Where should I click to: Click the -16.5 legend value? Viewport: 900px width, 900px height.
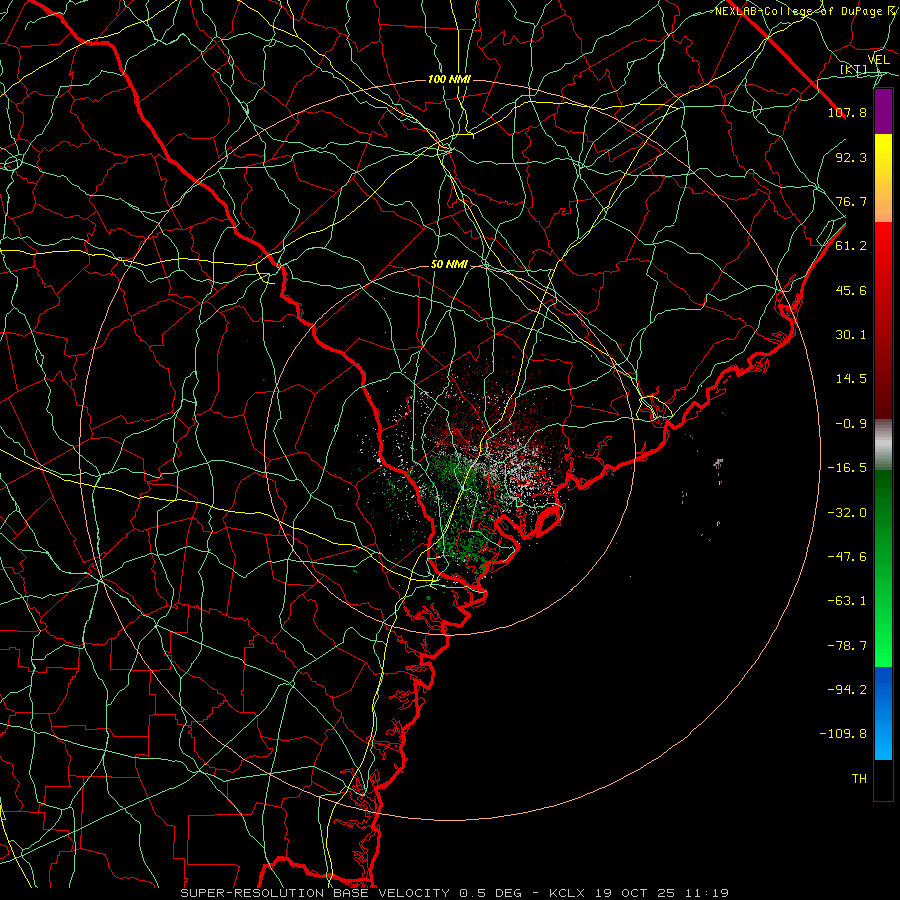847,468
